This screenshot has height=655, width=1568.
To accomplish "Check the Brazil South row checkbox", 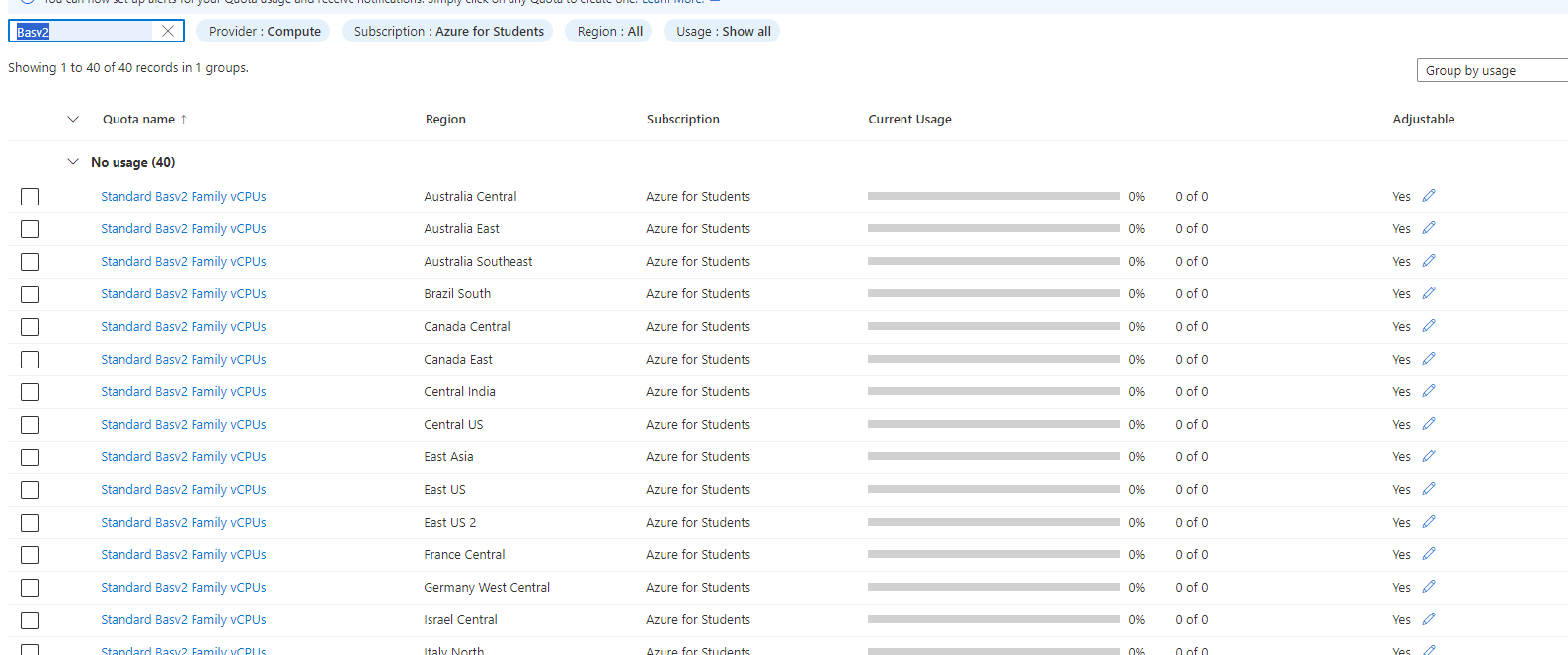I will tap(30, 294).
